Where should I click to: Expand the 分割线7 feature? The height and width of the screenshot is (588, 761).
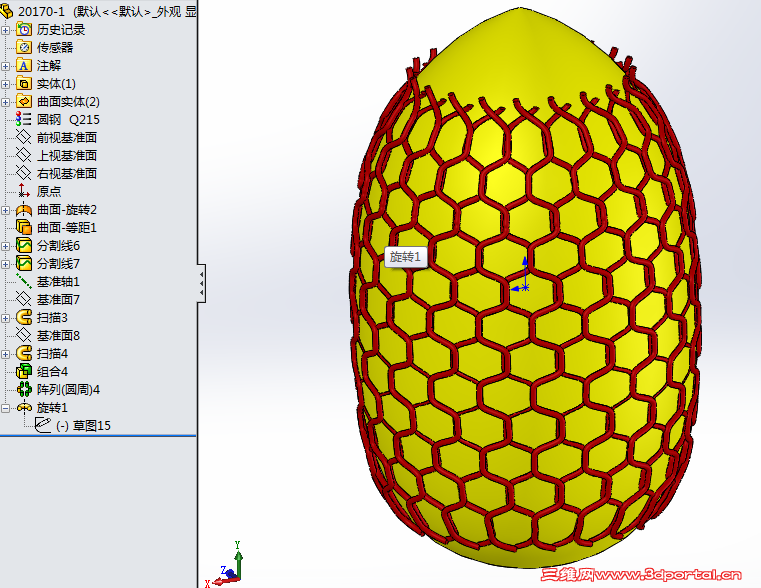click(5, 264)
